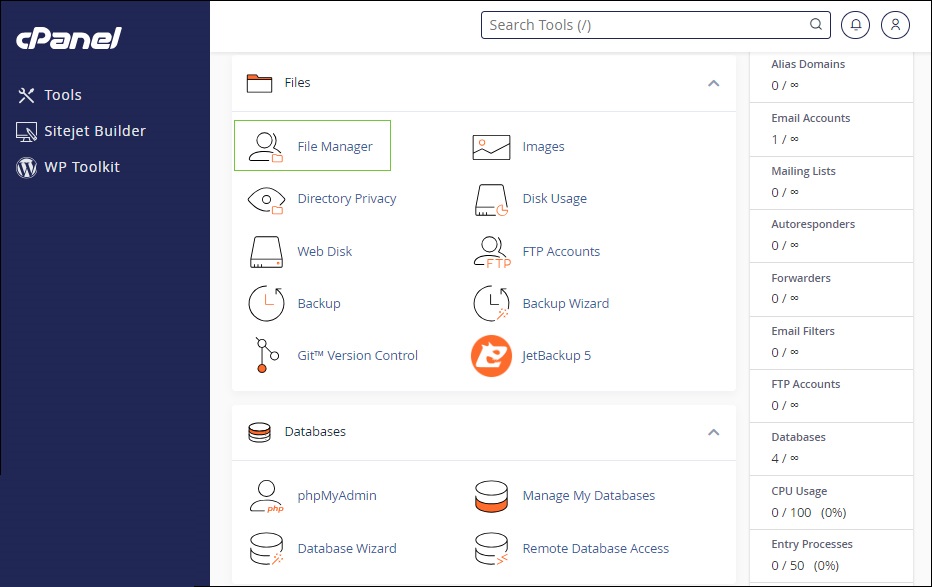Click the notifications bell icon
This screenshot has height=587, width=932.
[x=855, y=25]
